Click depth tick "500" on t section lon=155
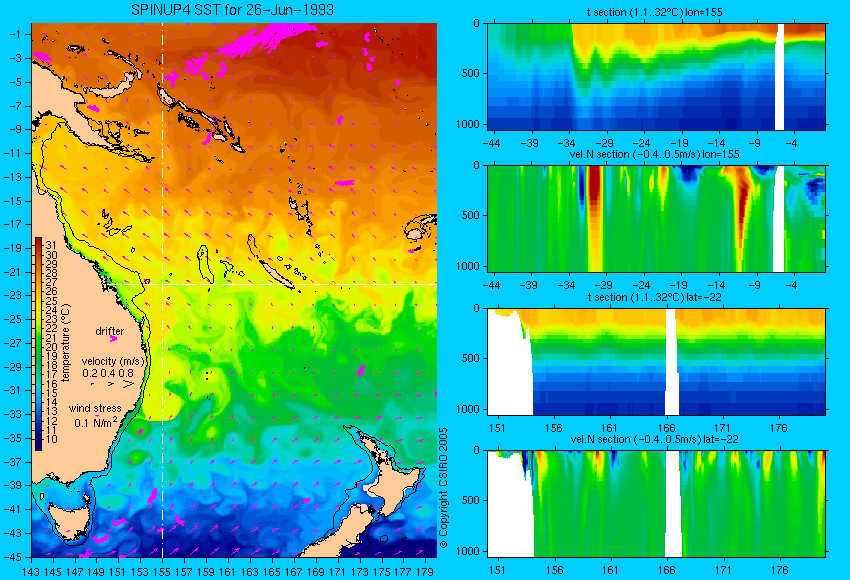850x580 pixels. tap(471, 73)
